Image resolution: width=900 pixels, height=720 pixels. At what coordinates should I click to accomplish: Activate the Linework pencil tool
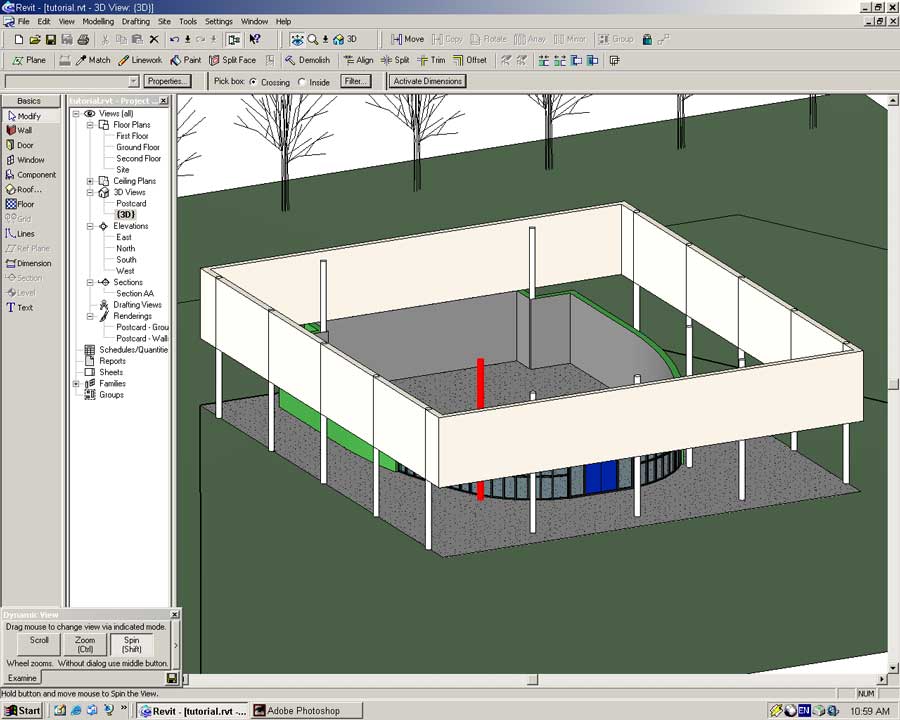140,60
